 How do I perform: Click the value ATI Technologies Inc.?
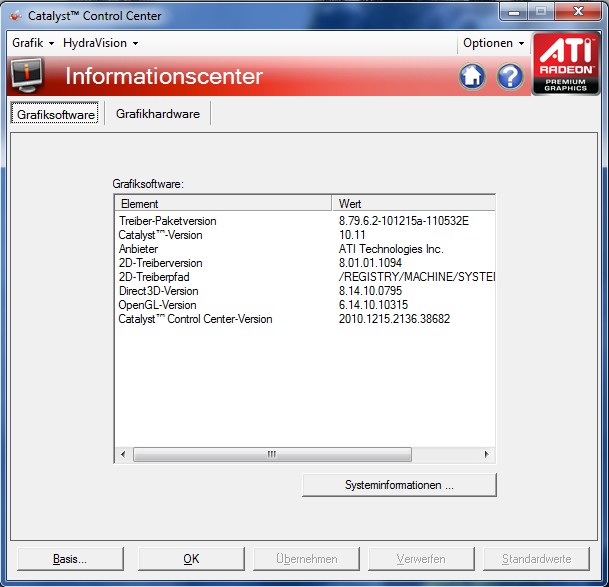coord(391,249)
